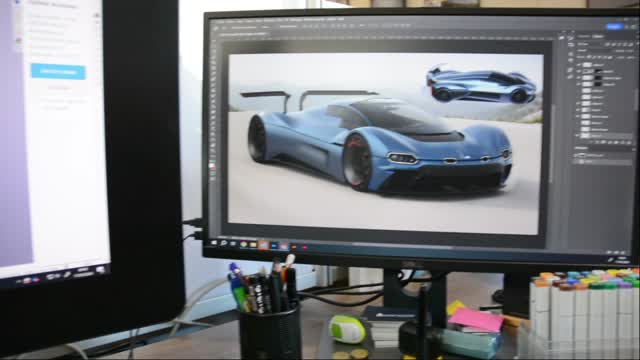Select the Move tool atop the toolbar
640x360 pixels.
tap(213, 42)
